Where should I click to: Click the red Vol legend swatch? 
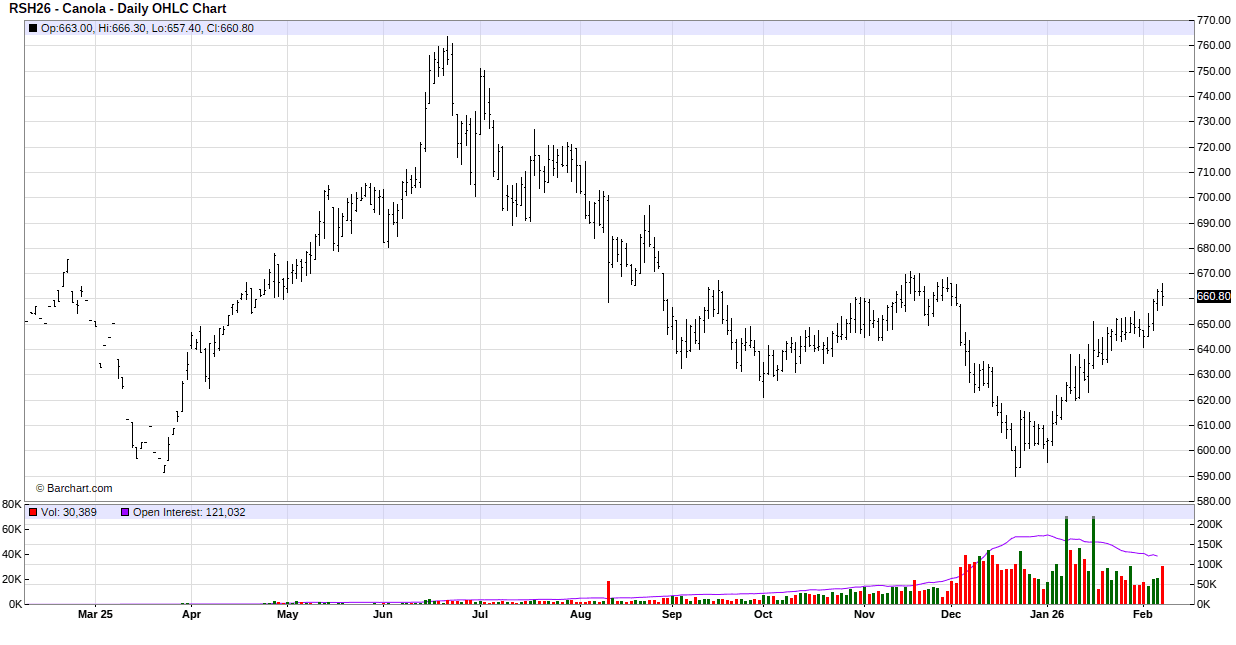pyautogui.click(x=33, y=512)
